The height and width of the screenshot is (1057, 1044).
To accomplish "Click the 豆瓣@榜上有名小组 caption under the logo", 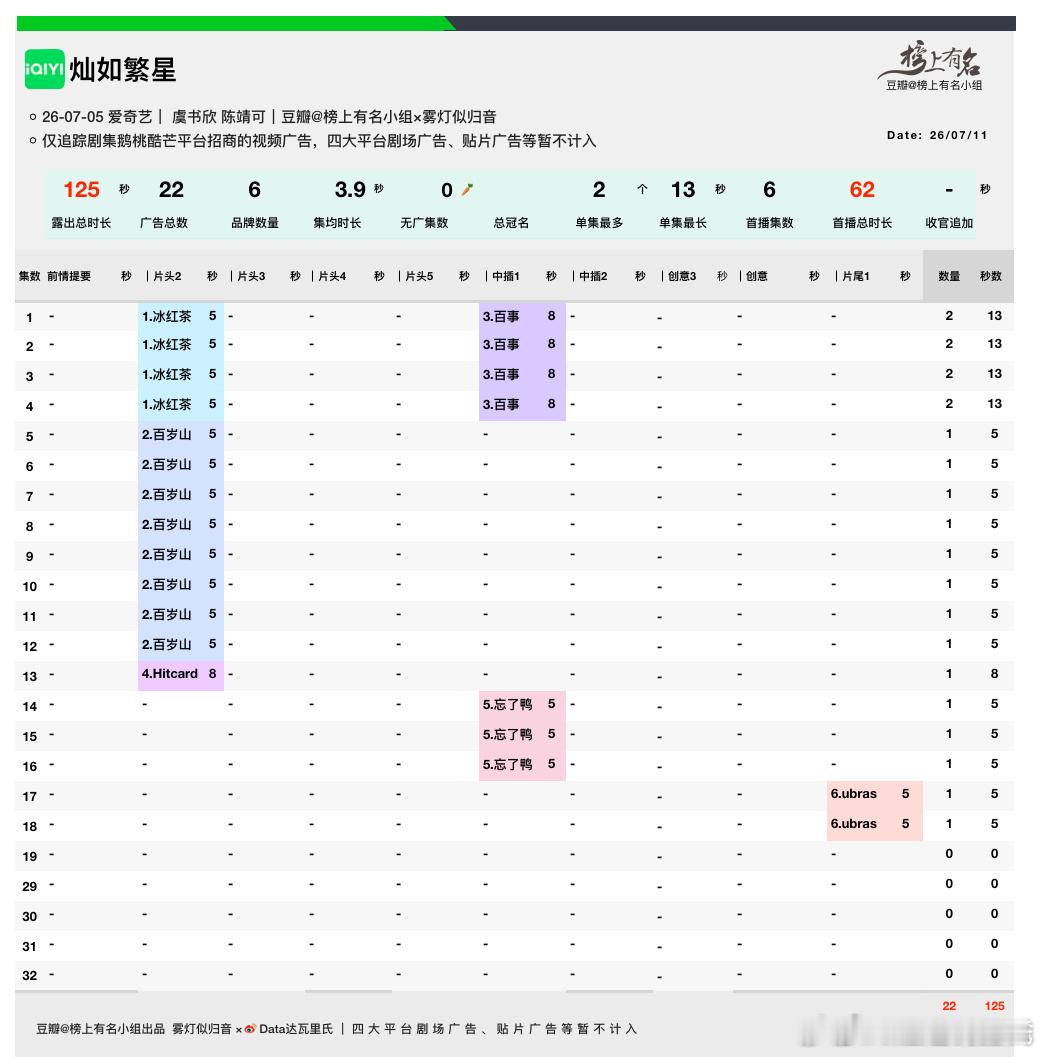I will coord(933,85).
